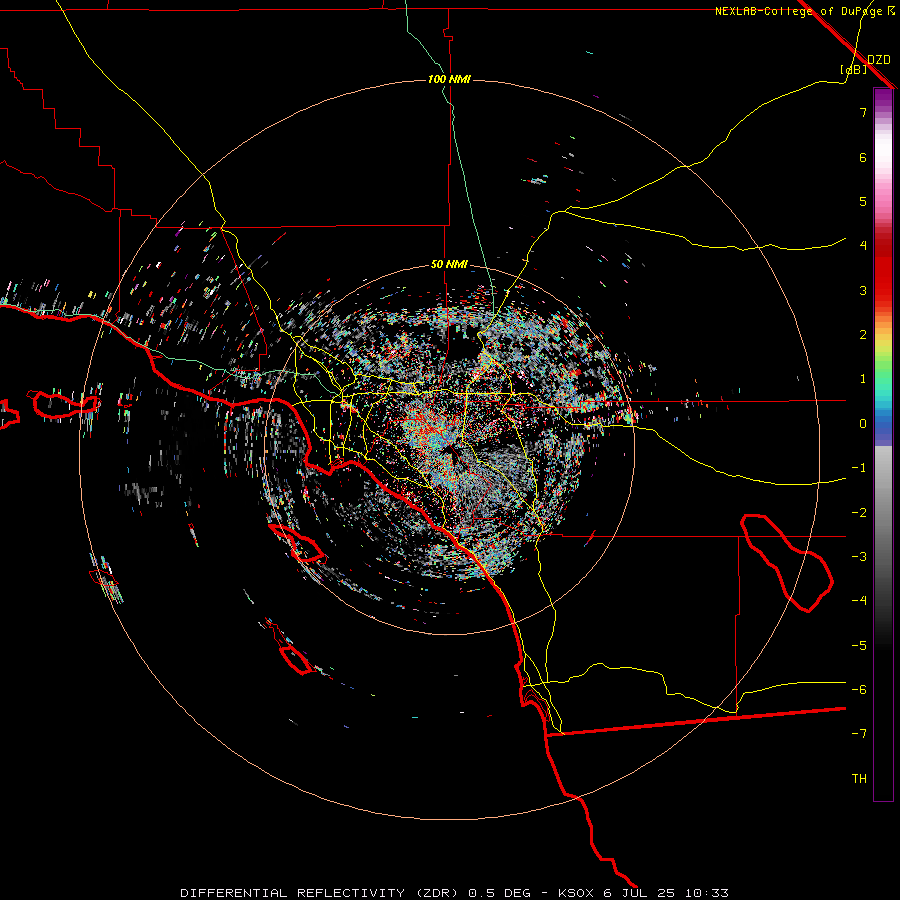The width and height of the screenshot is (900, 900).
Task: Click the "DIFFERENTIAL REFLECTIVITY (ZDR)" caption text
Action: 319,893
